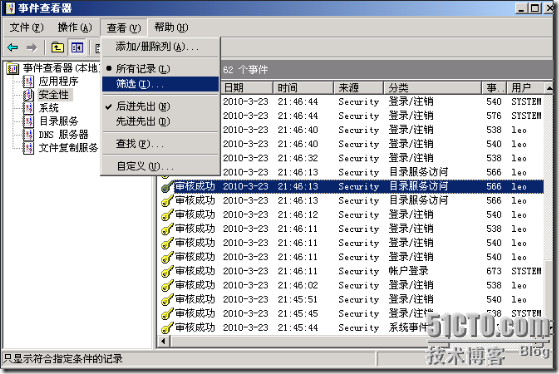Select the 系统事件 row at 21:45:44
559x374 pixels.
click(x=352, y=328)
